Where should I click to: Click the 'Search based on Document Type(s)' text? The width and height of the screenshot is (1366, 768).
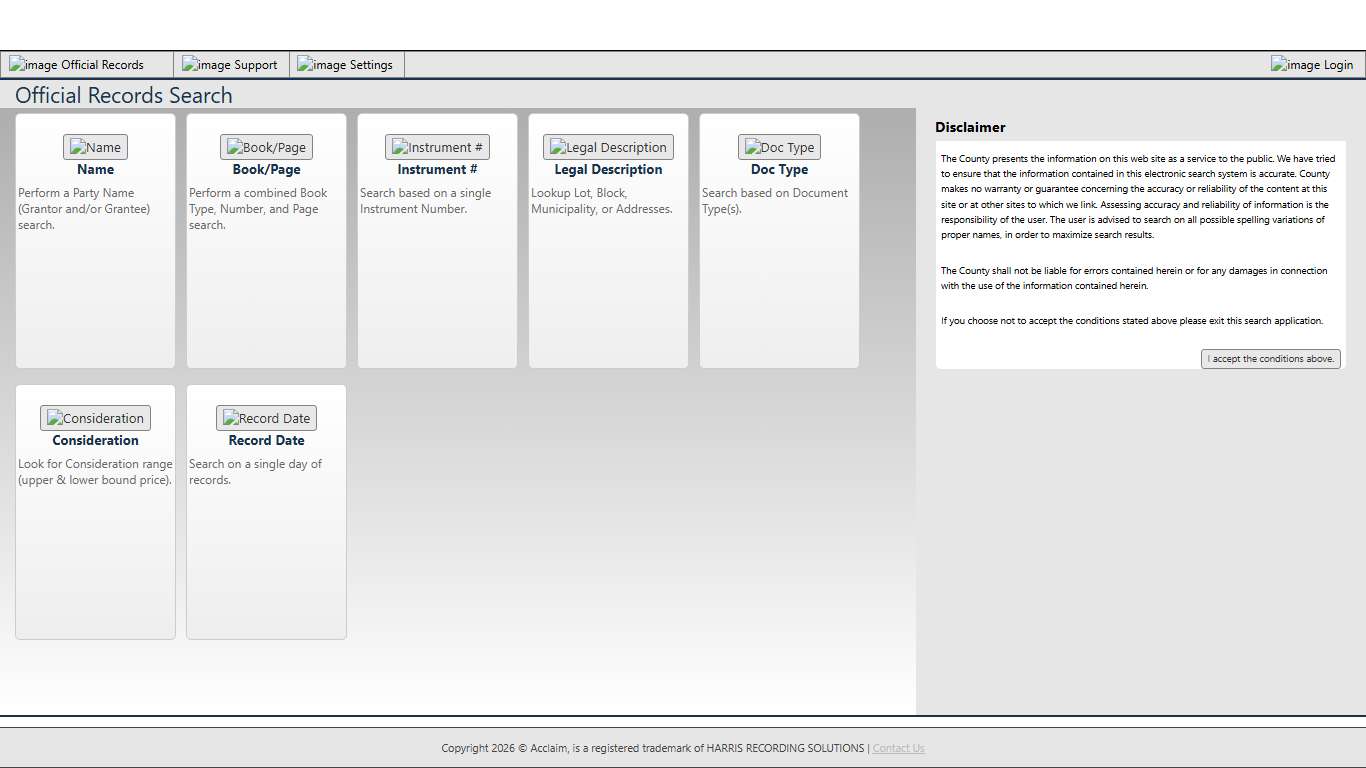[x=774, y=201]
